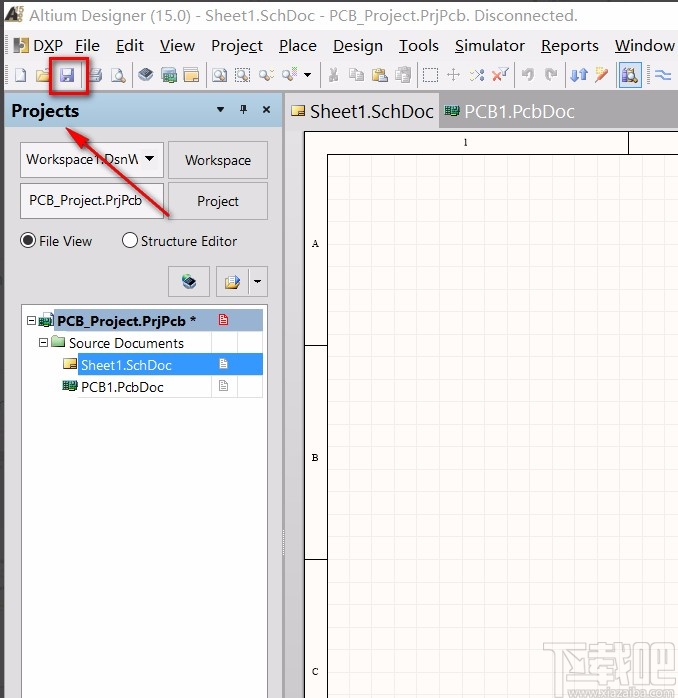Click the zoom on selected objects icon
The height and width of the screenshot is (698, 678).
tap(266, 75)
